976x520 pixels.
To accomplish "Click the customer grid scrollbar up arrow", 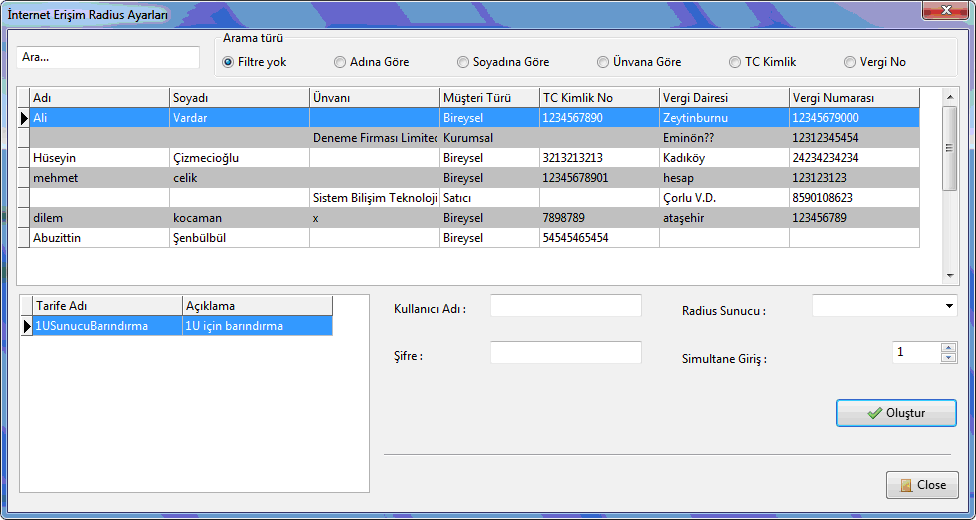I will point(950,97).
